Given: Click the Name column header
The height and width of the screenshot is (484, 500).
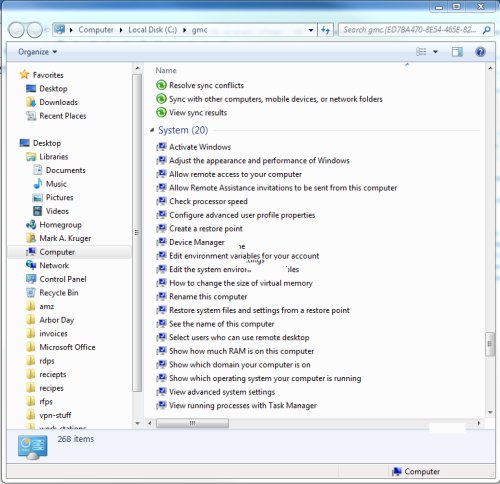Looking at the screenshot, I should pyautogui.click(x=166, y=70).
